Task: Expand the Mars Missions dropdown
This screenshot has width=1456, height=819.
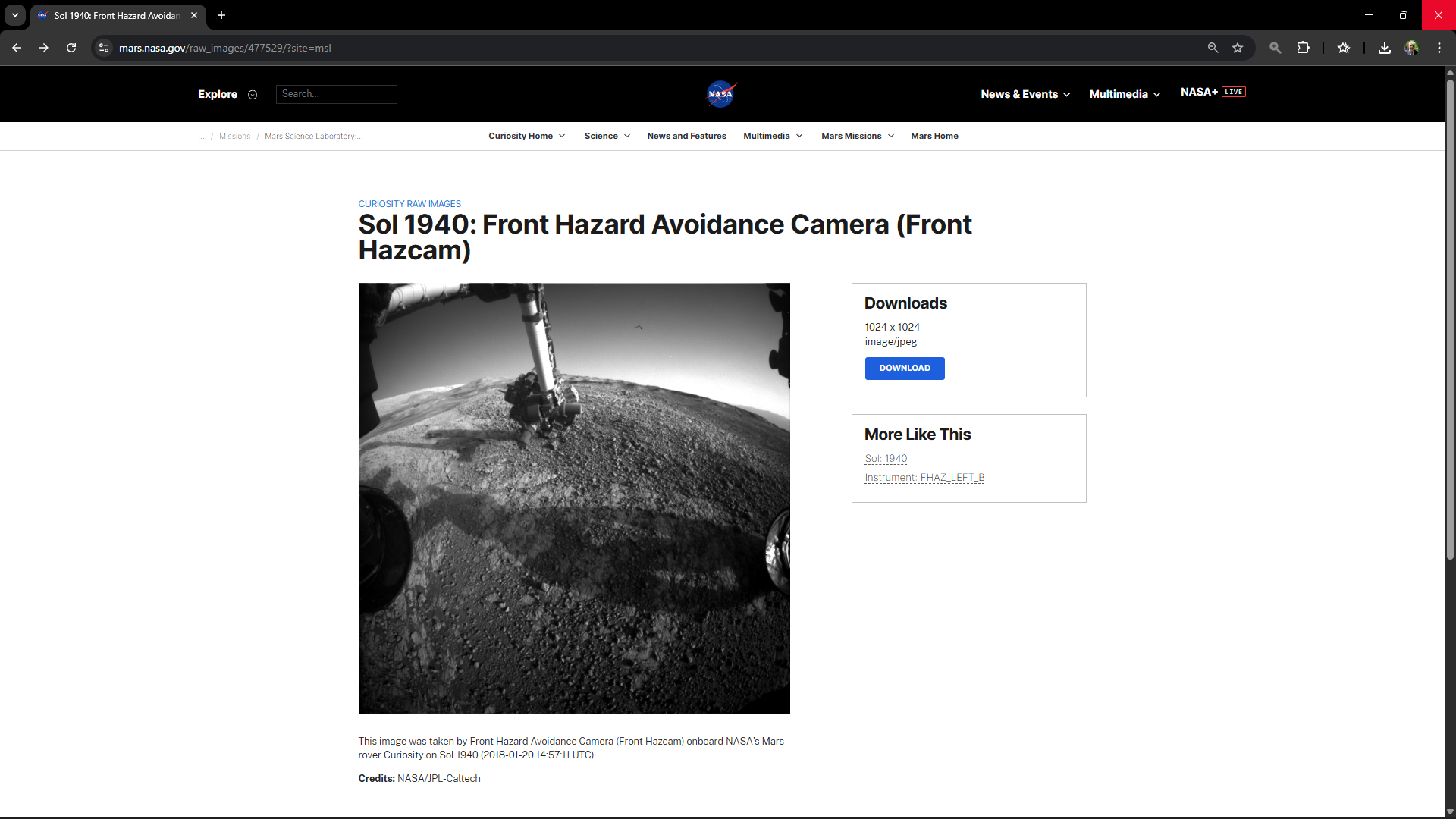Action: click(857, 136)
